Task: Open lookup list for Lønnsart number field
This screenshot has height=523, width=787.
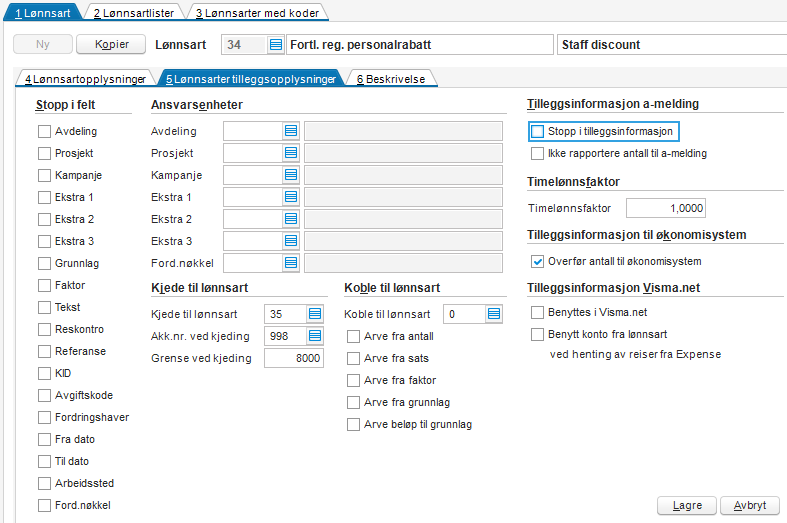Action: click(275, 45)
